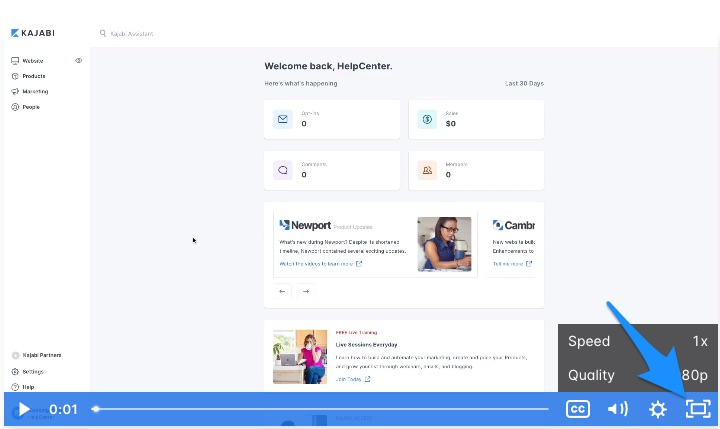Click the next arrow in updates carousel
The width and height of the screenshot is (720, 429).
306,291
